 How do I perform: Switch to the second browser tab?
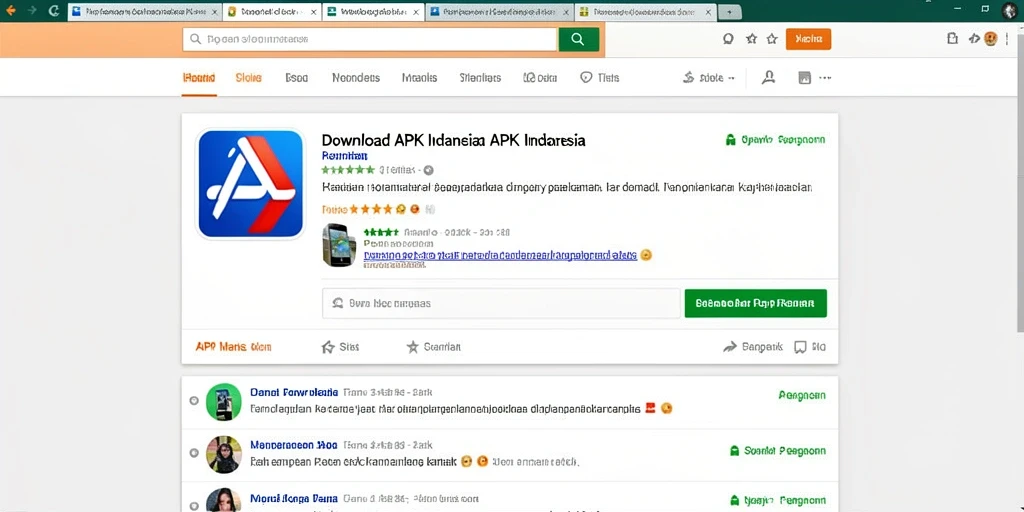[x=272, y=12]
